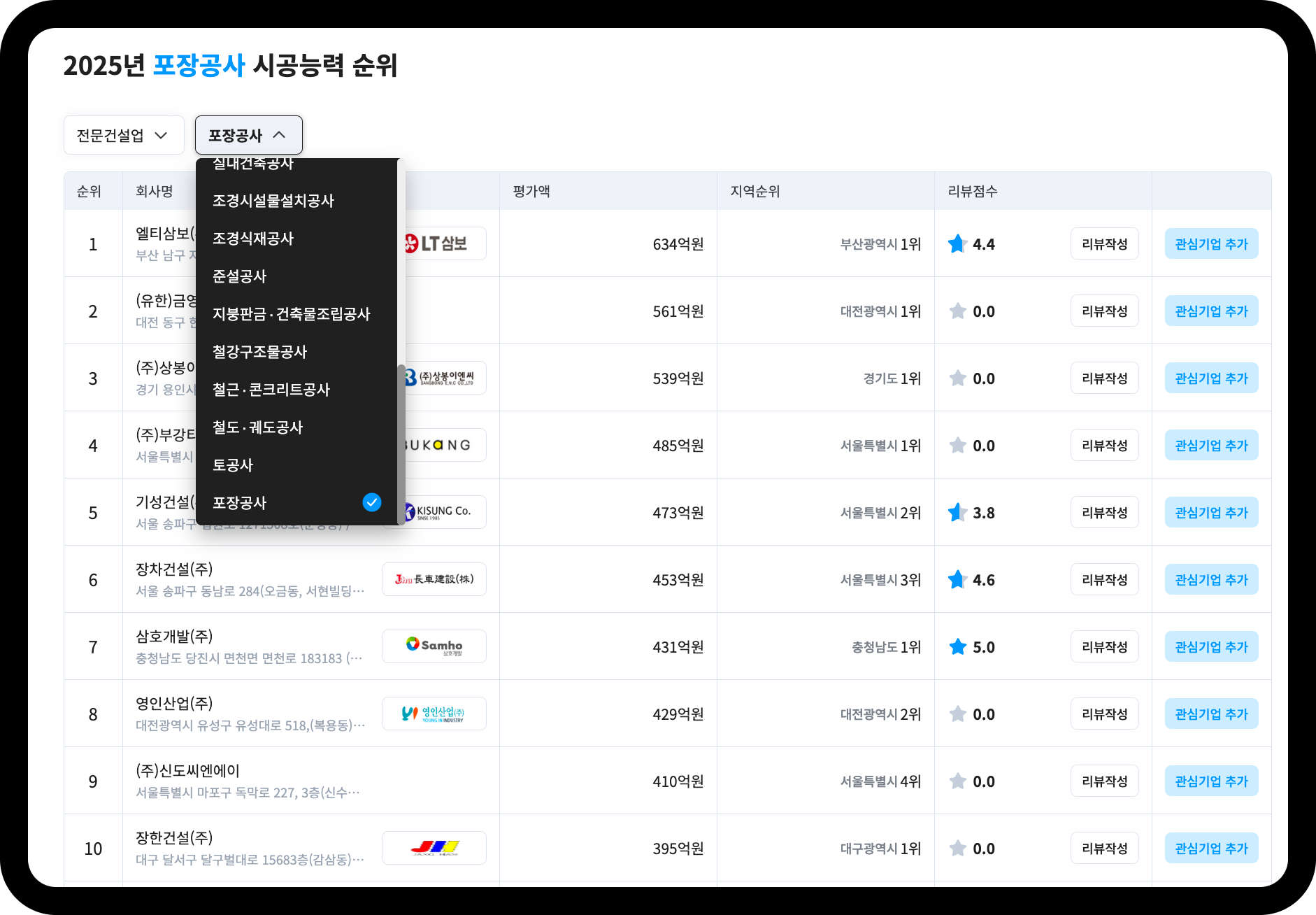Click 관심기업 추가 in 539억원 row

(x=1211, y=378)
